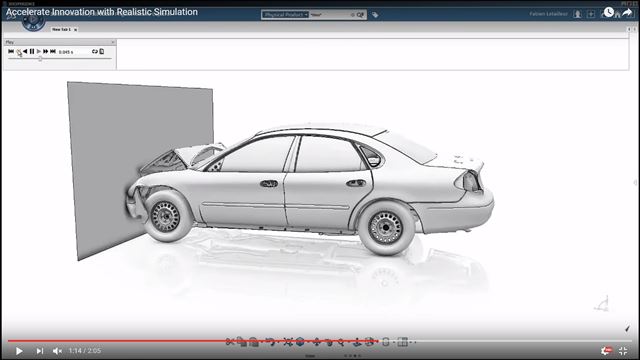Viewport: 640px width, 360px height.
Task: Exit full screen mode
Action: pyautogui.click(x=623, y=351)
